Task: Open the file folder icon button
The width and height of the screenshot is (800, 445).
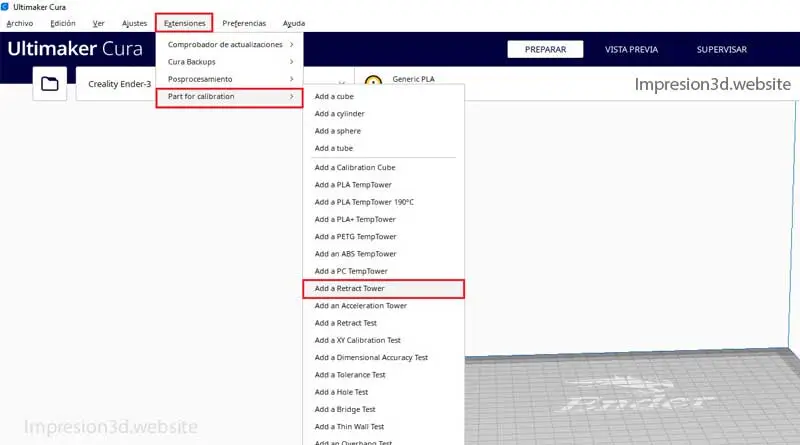Action: [49, 84]
